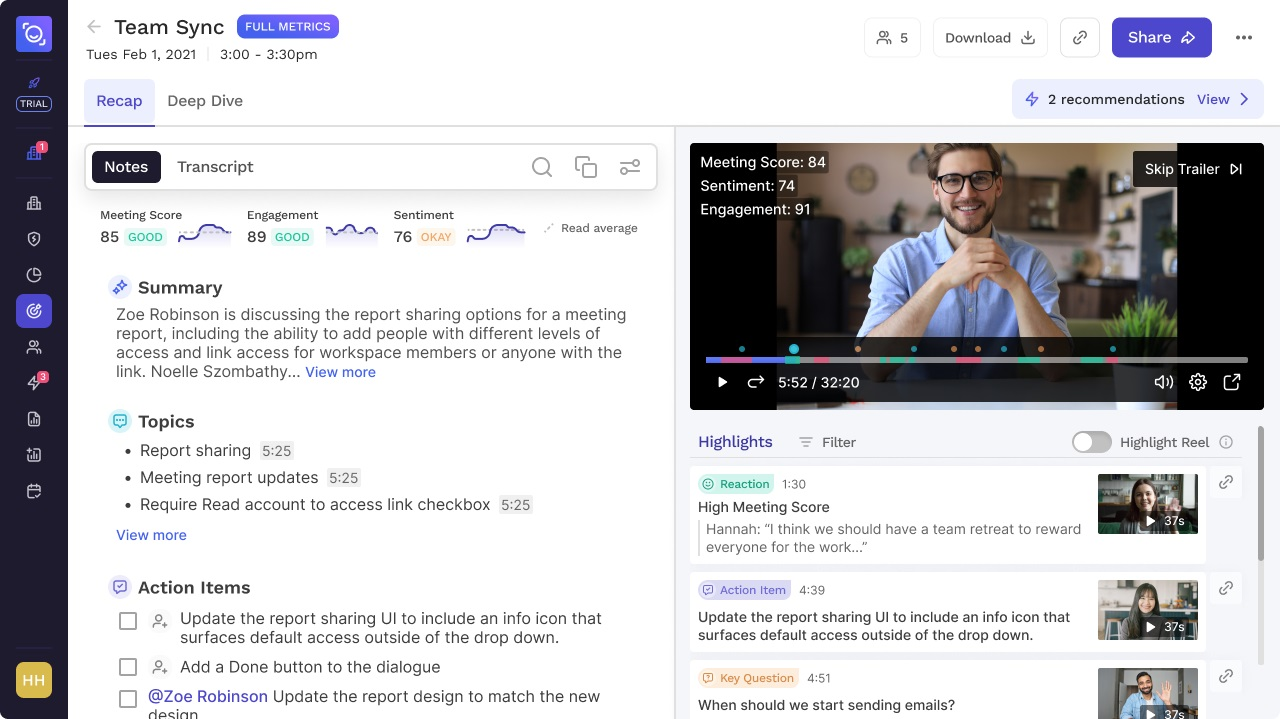Click the copy notes icon
This screenshot has width=1280, height=719.
click(586, 167)
